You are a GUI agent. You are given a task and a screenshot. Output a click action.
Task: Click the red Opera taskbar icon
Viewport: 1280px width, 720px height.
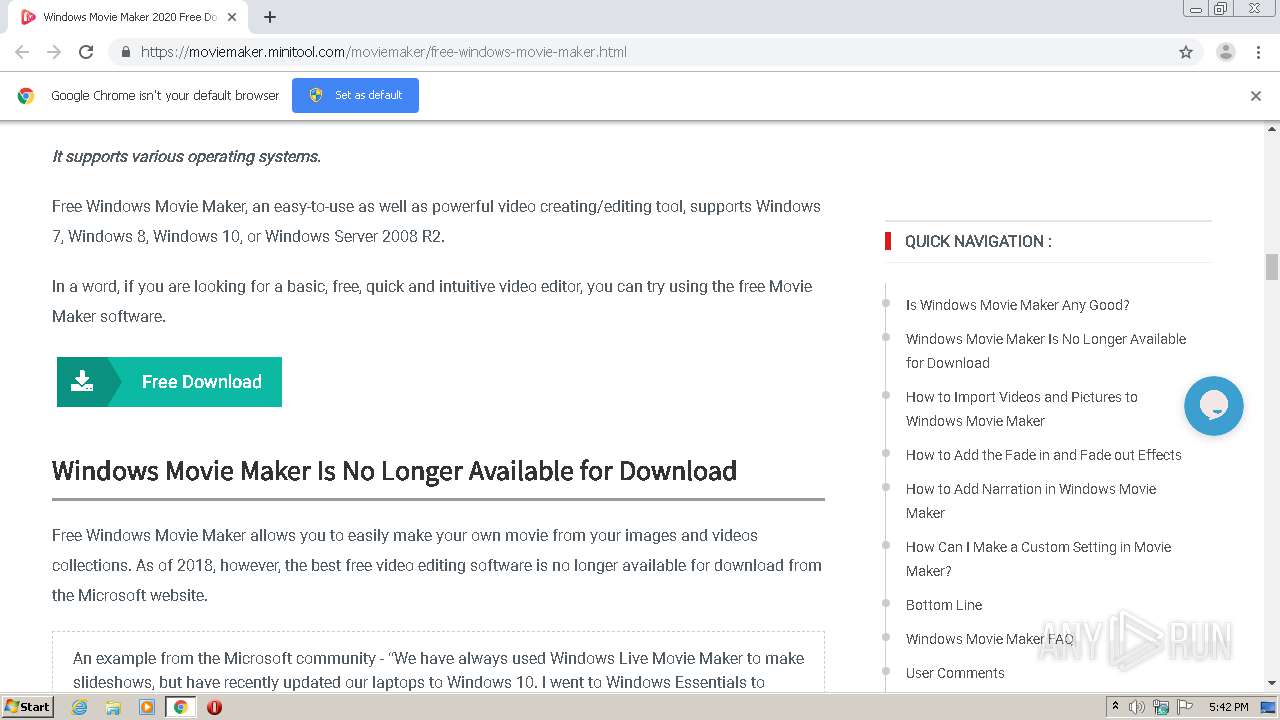tap(214, 707)
